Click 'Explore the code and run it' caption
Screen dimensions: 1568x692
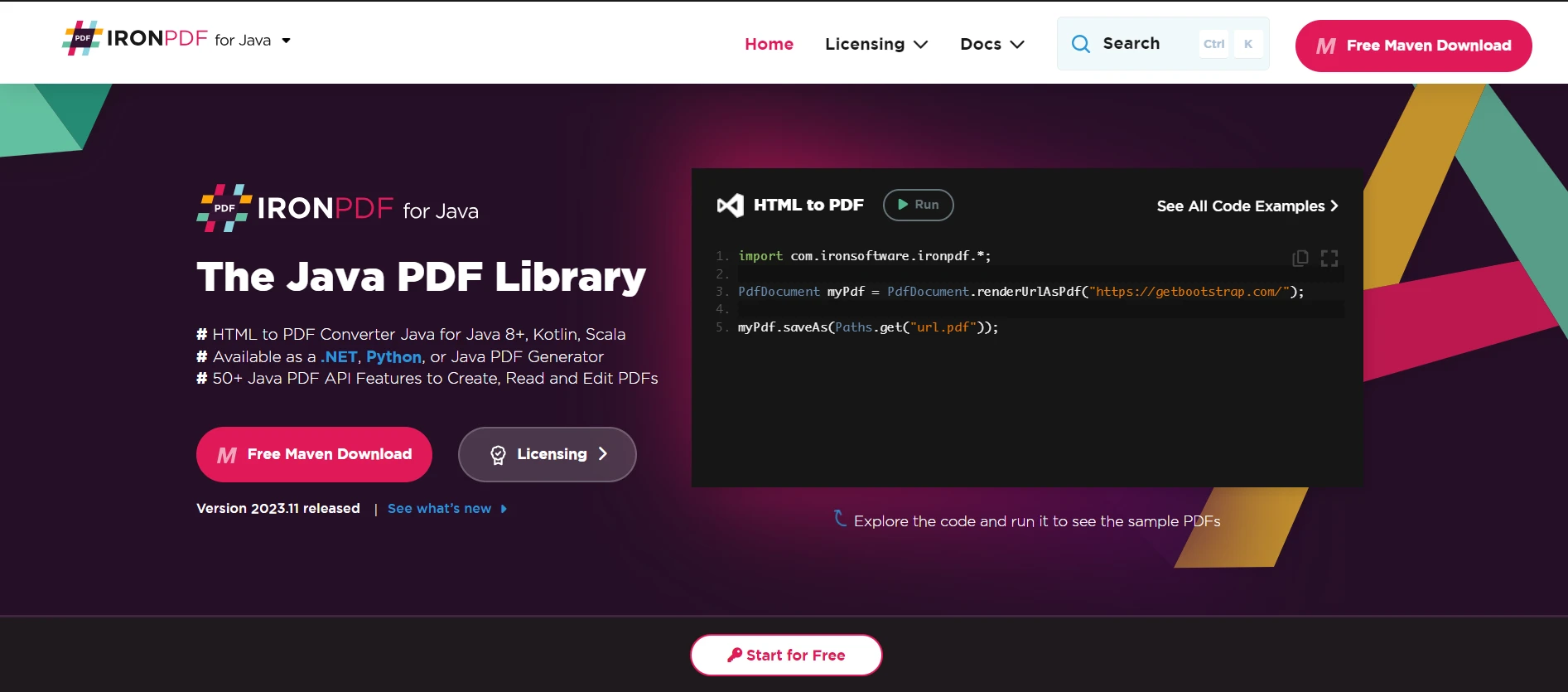coord(1037,521)
